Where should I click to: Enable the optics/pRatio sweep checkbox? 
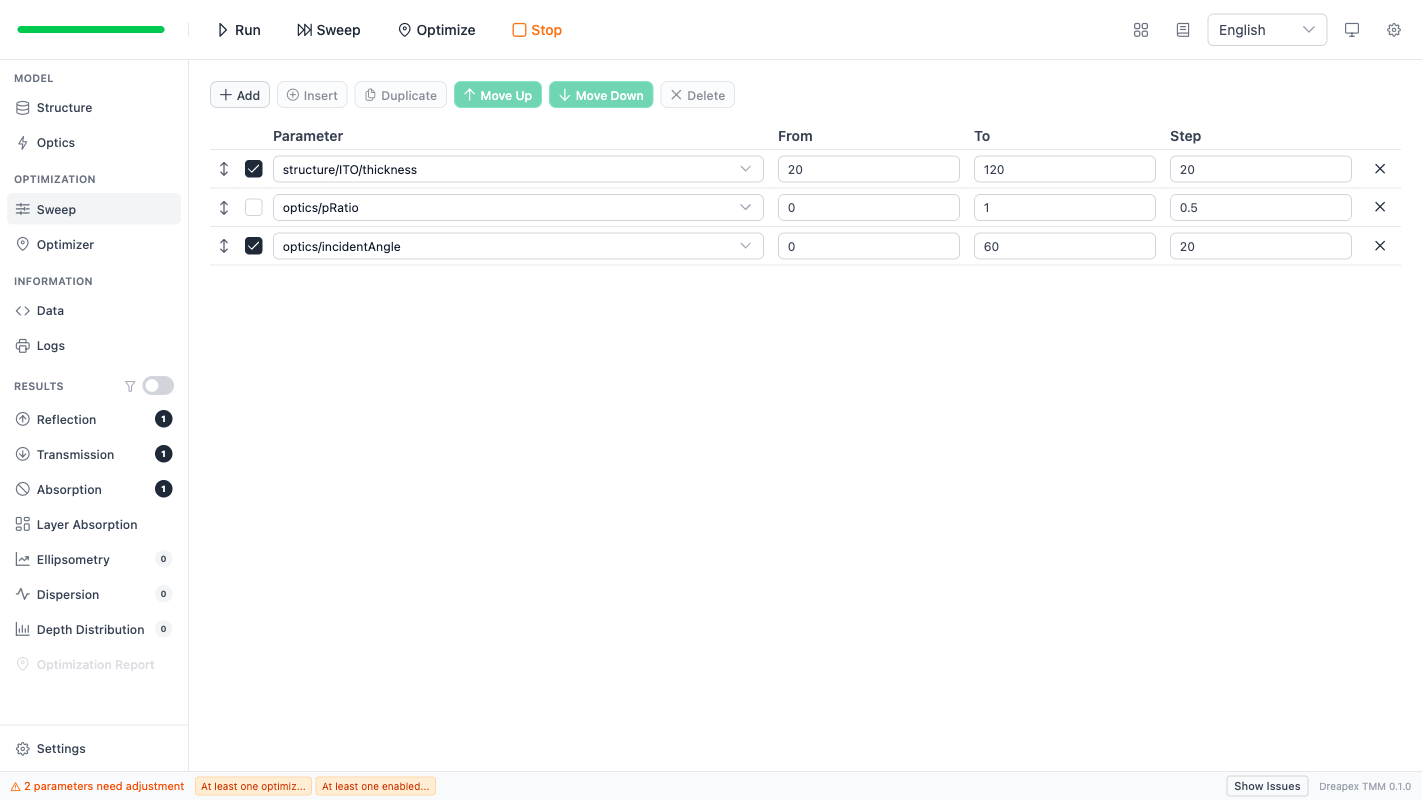[x=254, y=207]
